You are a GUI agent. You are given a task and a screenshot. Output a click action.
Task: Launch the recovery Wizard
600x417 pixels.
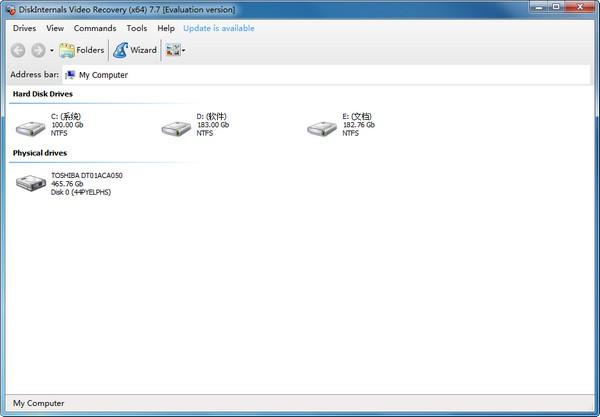[x=135, y=50]
